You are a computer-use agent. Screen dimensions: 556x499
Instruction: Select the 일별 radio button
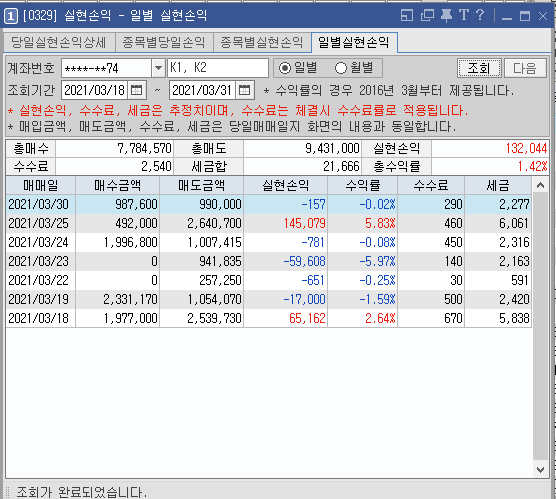(x=285, y=68)
